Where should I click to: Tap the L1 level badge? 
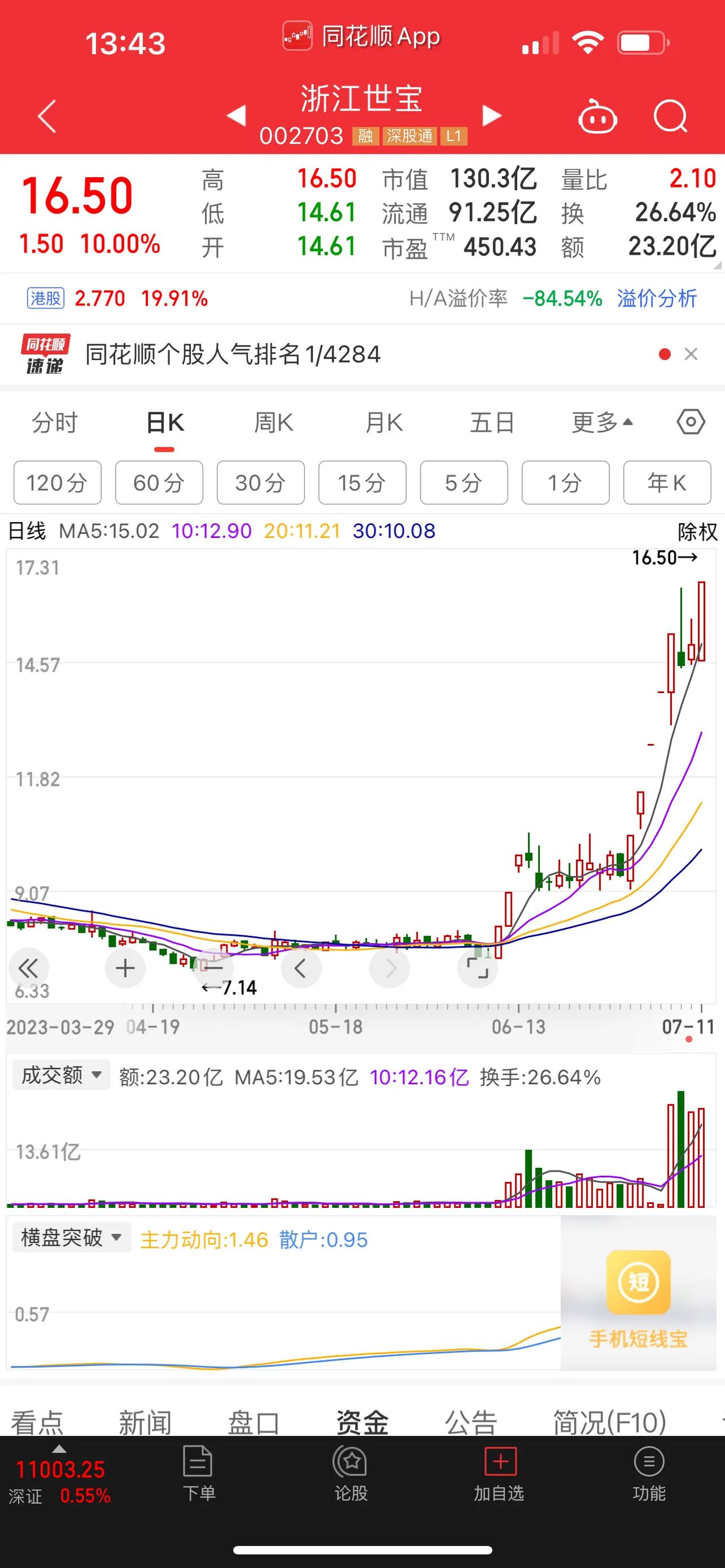[454, 136]
